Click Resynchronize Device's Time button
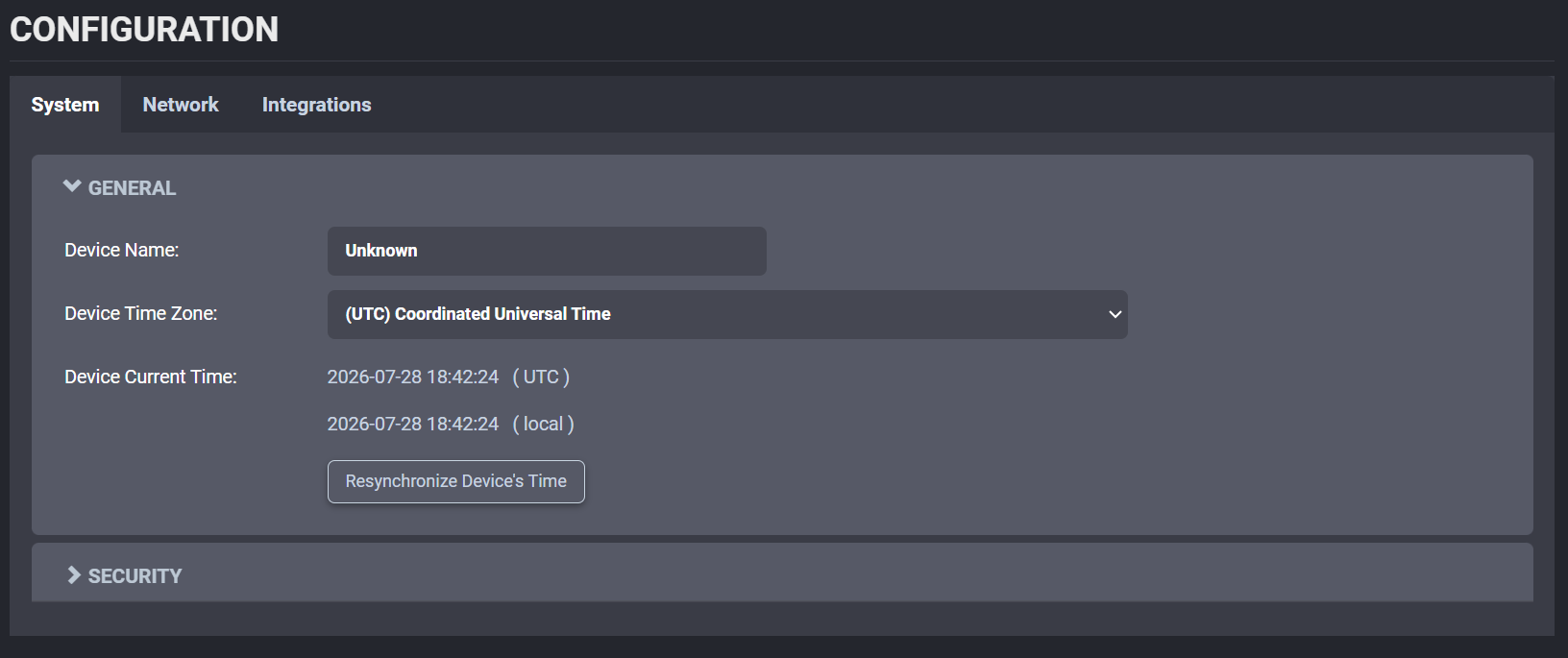 456,481
